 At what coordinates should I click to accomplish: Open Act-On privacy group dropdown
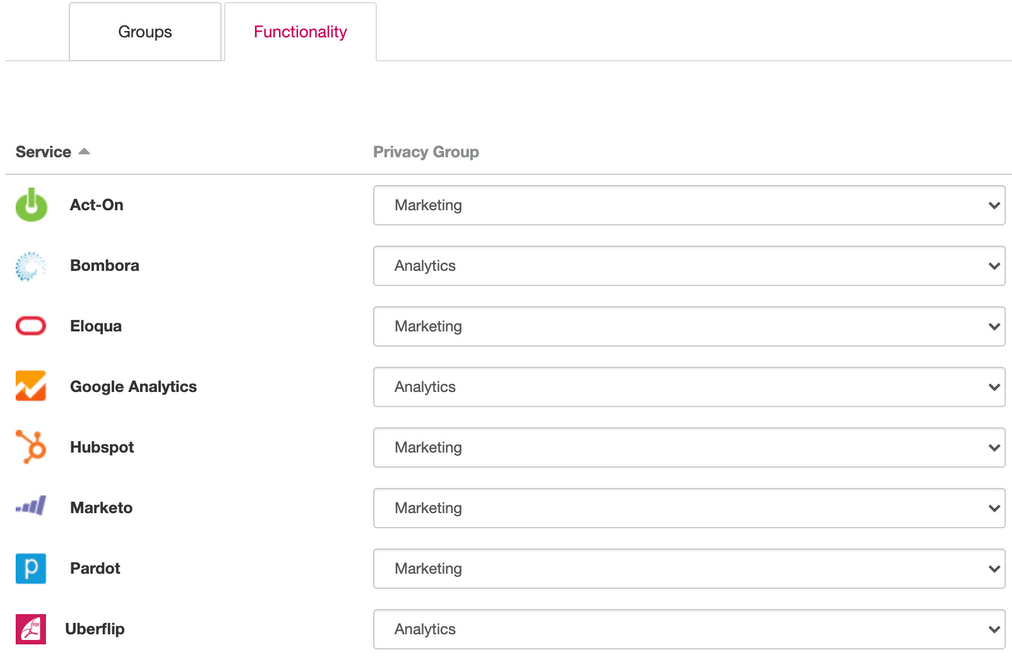point(689,205)
